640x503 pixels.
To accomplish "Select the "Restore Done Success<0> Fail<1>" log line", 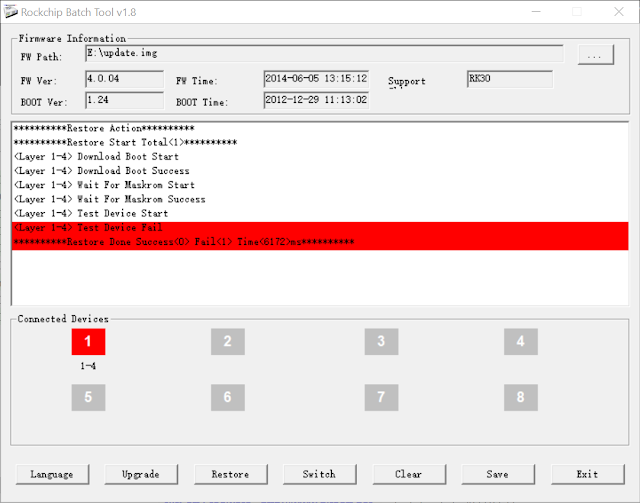I will point(320,242).
